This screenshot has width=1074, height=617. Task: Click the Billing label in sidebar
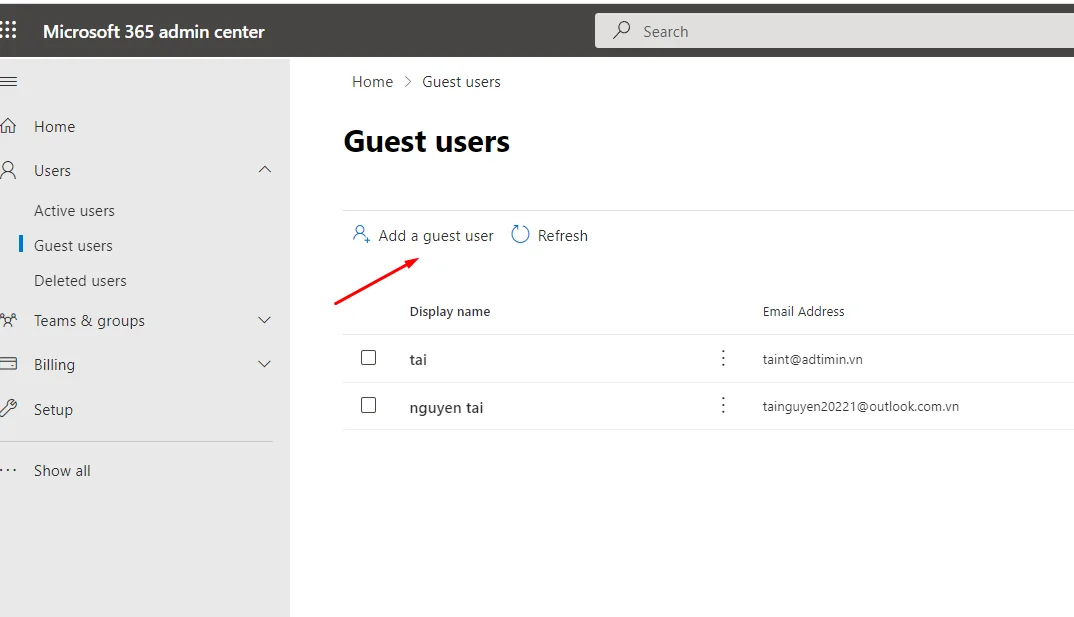54,365
